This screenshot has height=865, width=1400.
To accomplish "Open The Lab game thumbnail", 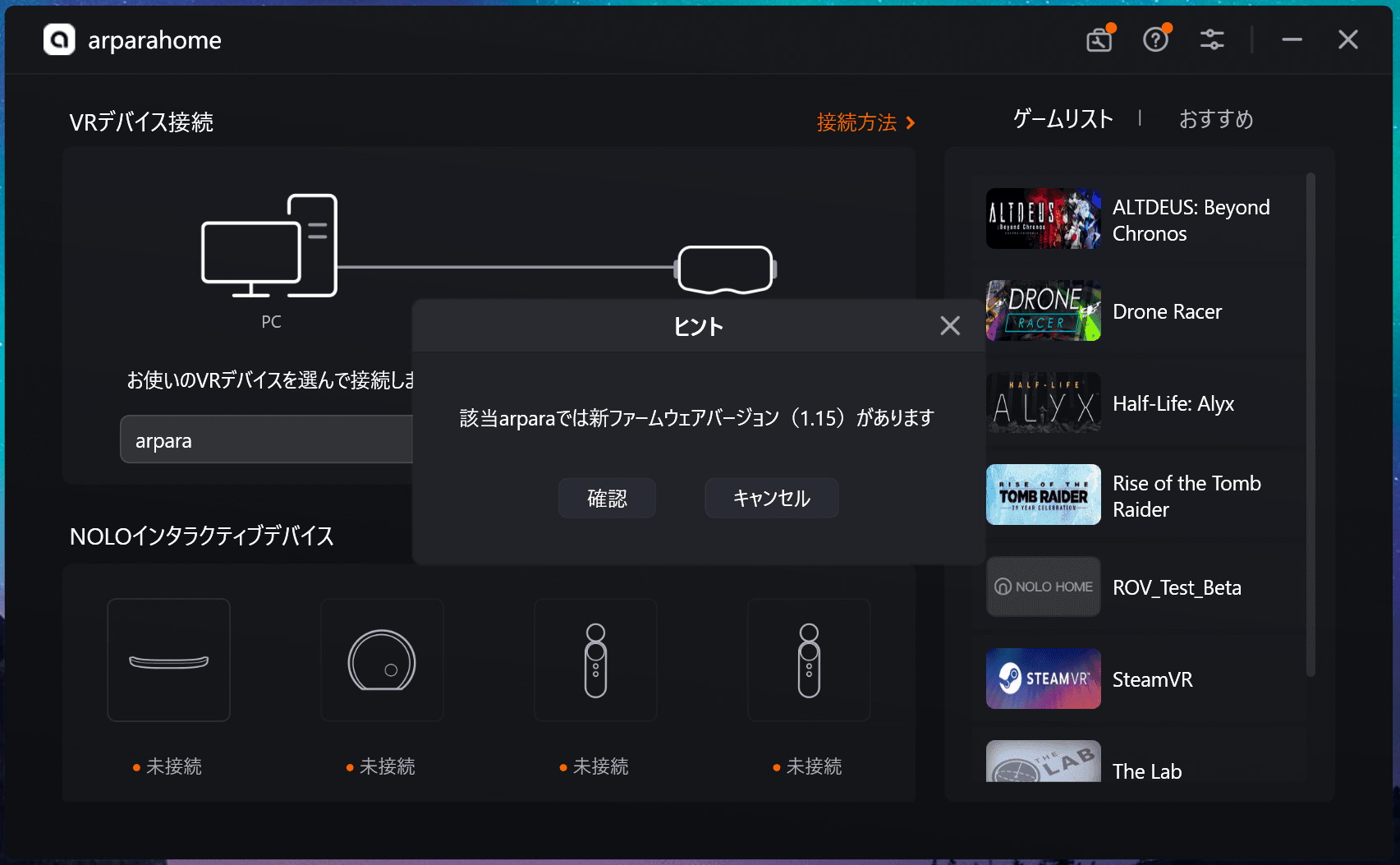I will tap(1044, 761).
